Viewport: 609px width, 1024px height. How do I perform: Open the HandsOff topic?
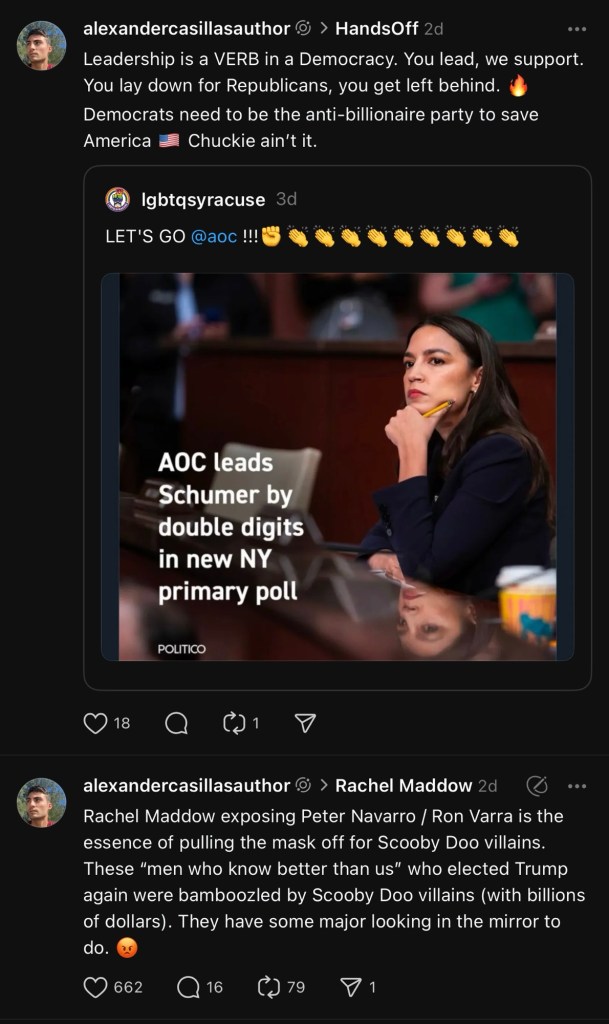pyautogui.click(x=376, y=29)
